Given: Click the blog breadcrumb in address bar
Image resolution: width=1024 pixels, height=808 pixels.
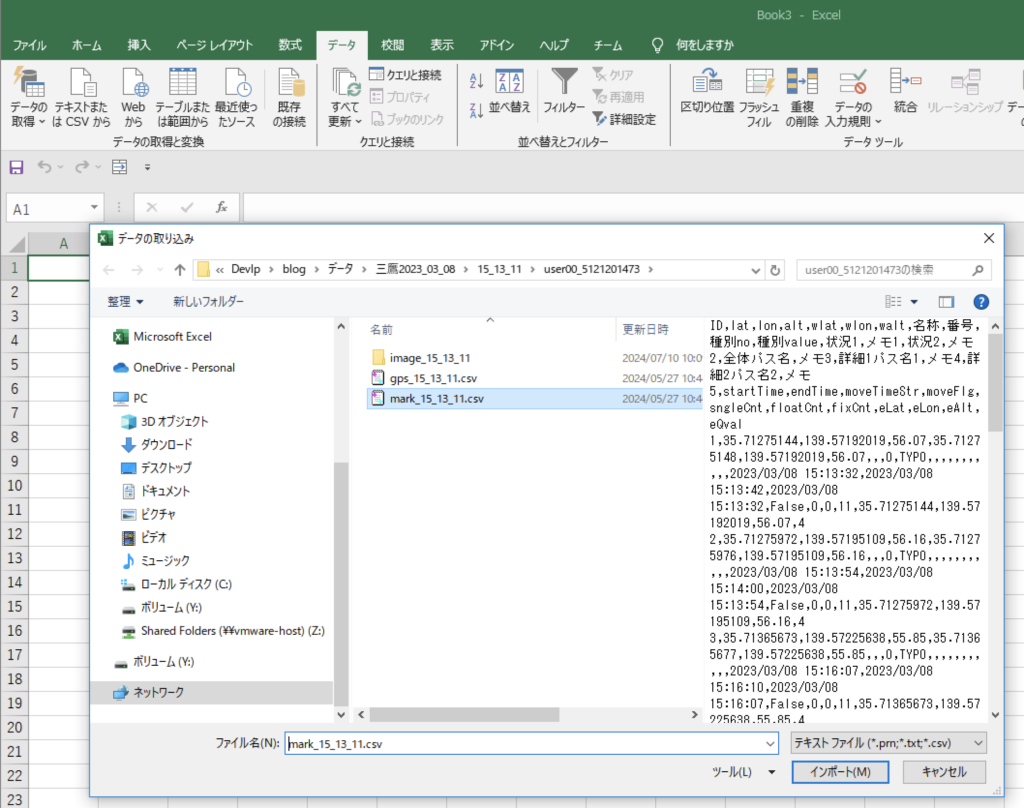Looking at the screenshot, I should click(294, 269).
